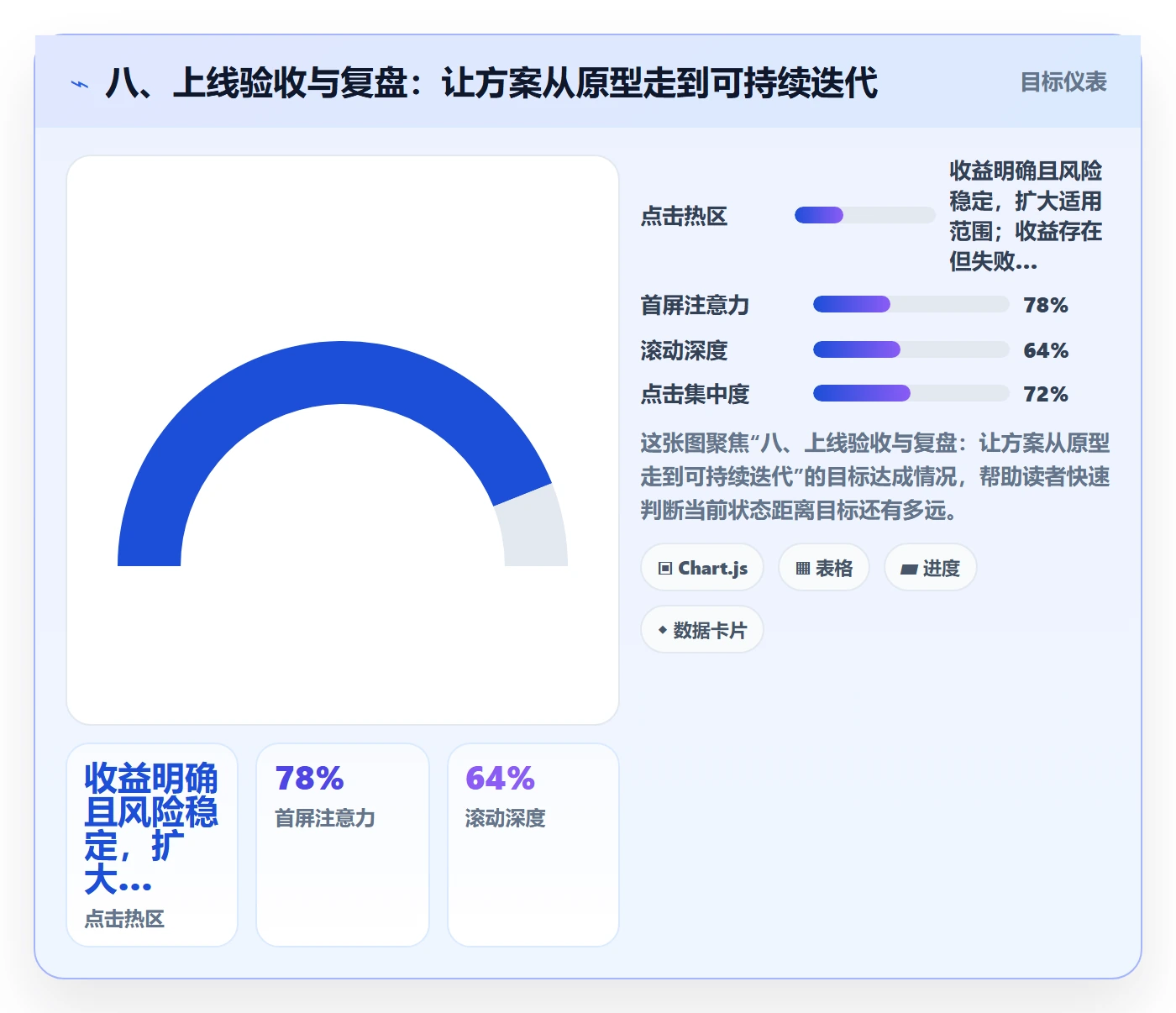Screen dimensions: 1176x1013
Task: Click the 点击集中度 row label
Action: tap(695, 394)
